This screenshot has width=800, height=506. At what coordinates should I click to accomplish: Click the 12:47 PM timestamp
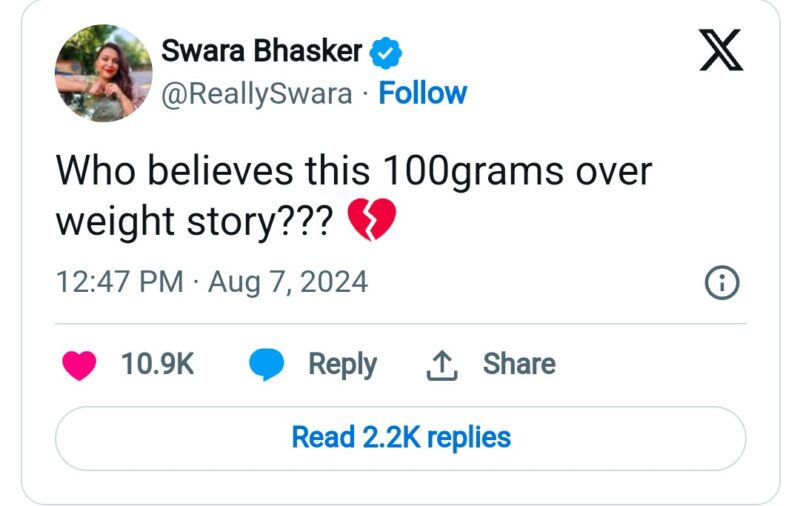click(x=119, y=282)
